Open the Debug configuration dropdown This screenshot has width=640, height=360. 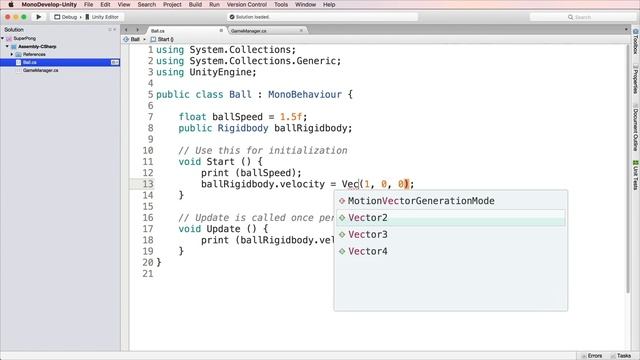click(66, 17)
